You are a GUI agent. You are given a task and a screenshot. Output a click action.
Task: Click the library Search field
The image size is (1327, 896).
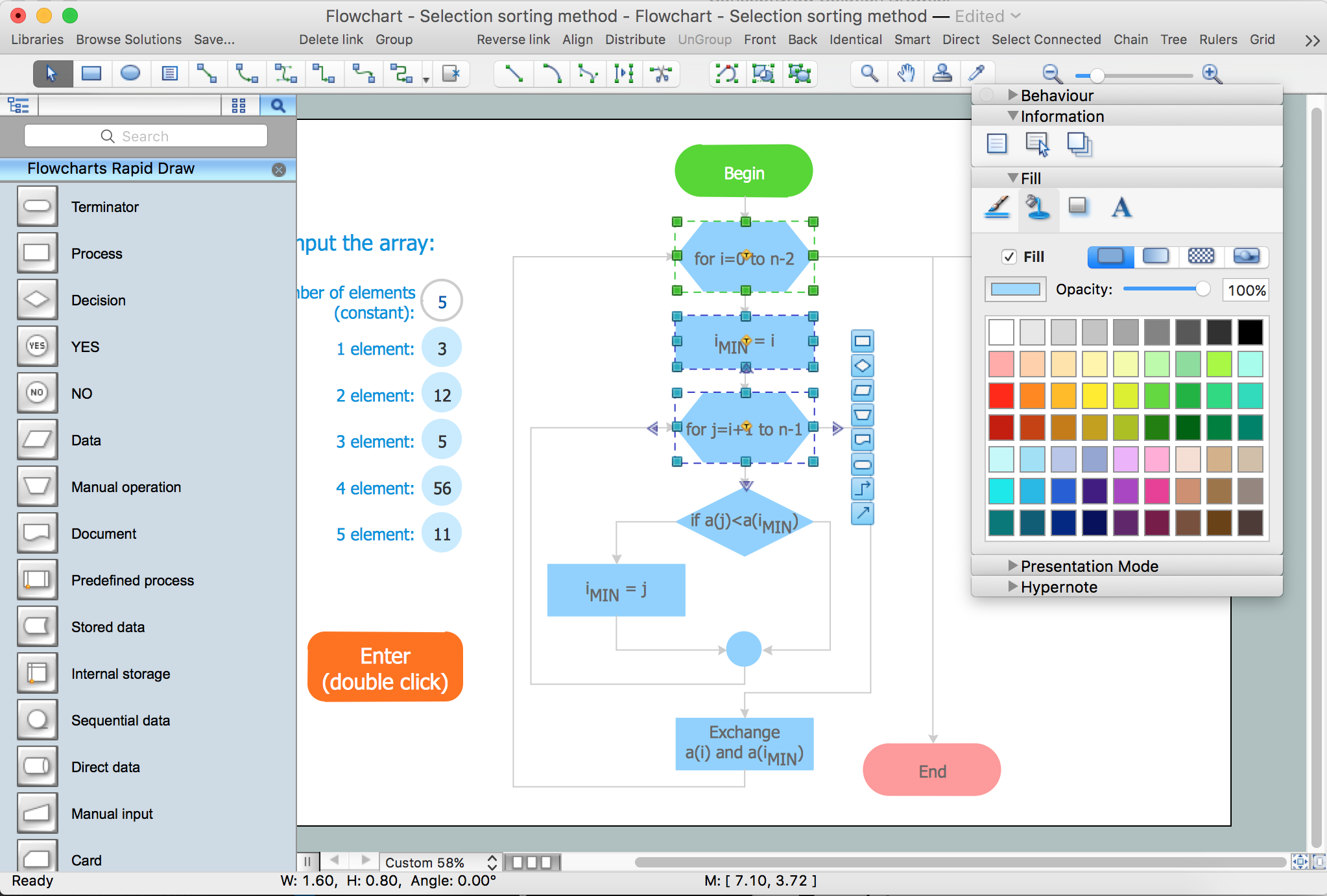(146, 136)
